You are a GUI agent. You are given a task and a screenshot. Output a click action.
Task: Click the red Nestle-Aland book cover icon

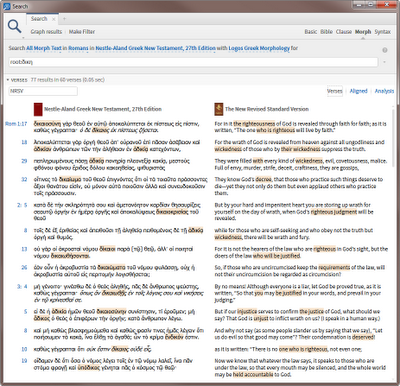(38, 109)
